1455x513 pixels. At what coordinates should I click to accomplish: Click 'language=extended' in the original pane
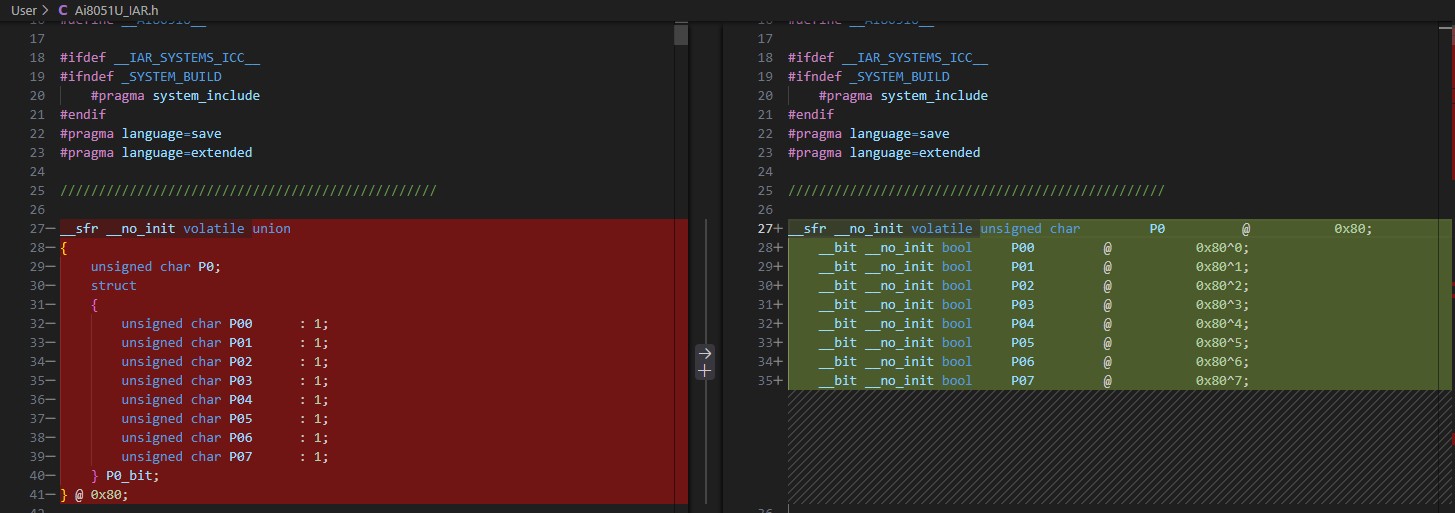pyautogui.click(x=187, y=153)
